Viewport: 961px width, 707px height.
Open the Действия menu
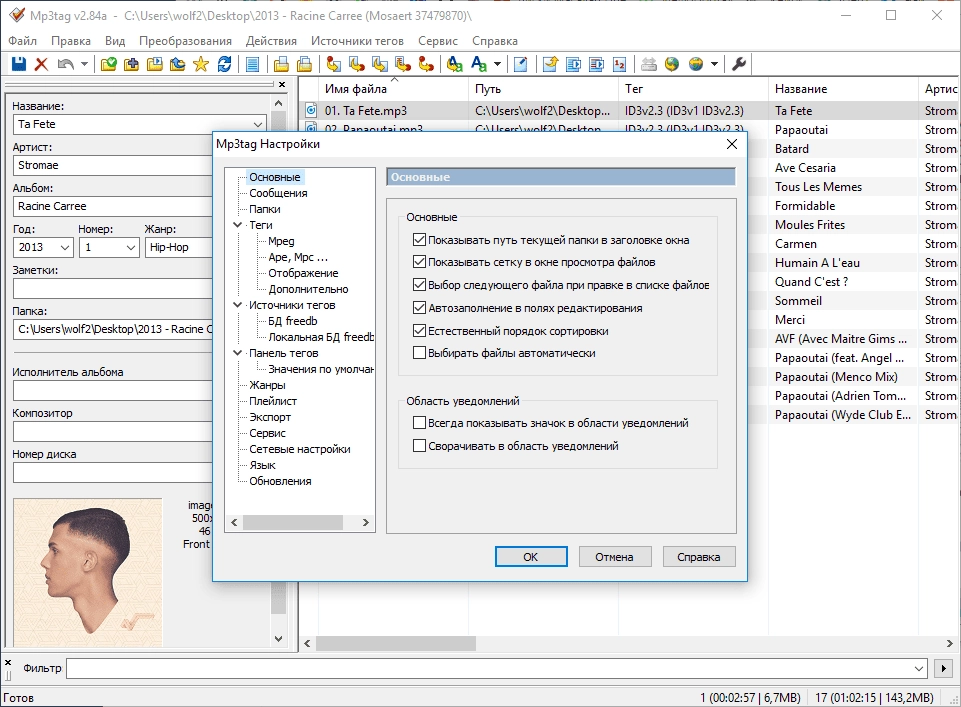click(271, 41)
